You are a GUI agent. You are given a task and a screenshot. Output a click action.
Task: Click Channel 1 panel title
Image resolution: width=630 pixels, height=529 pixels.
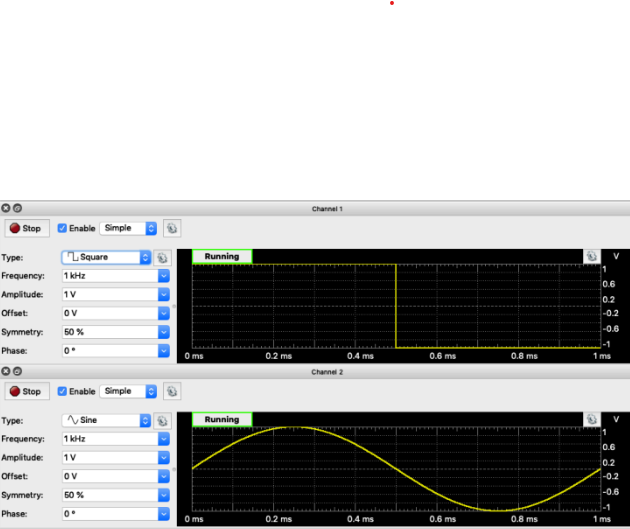pos(327,209)
